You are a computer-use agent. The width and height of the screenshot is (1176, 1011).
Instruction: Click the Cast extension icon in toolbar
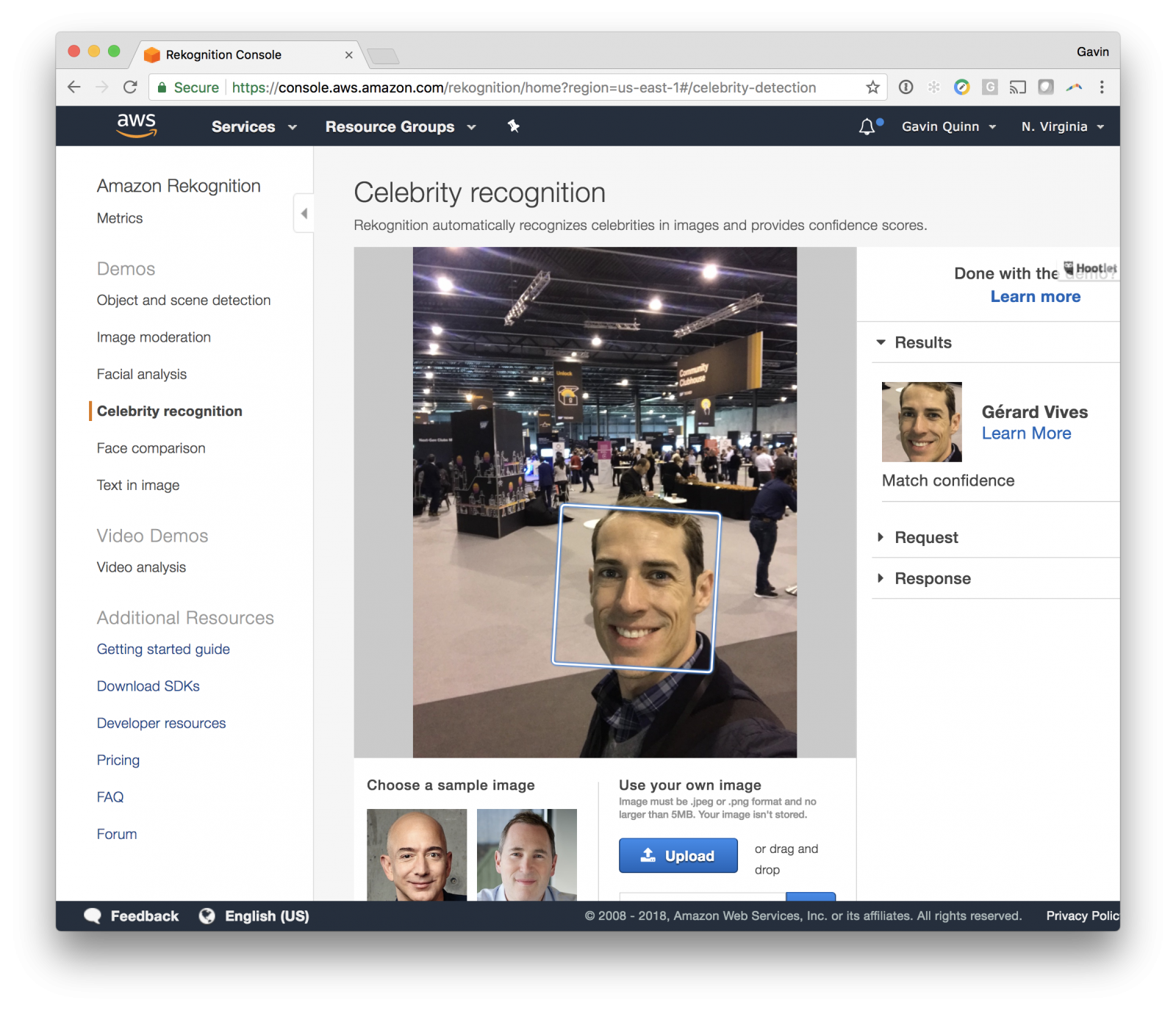(x=1017, y=87)
